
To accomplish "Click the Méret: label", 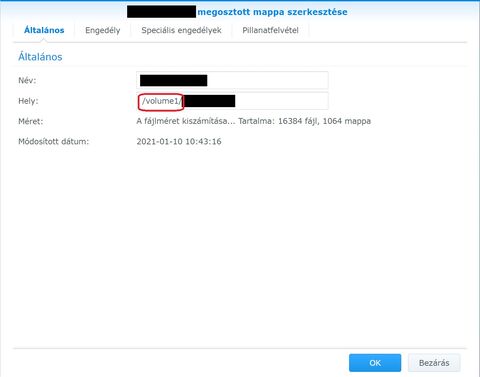I will (x=31, y=121).
